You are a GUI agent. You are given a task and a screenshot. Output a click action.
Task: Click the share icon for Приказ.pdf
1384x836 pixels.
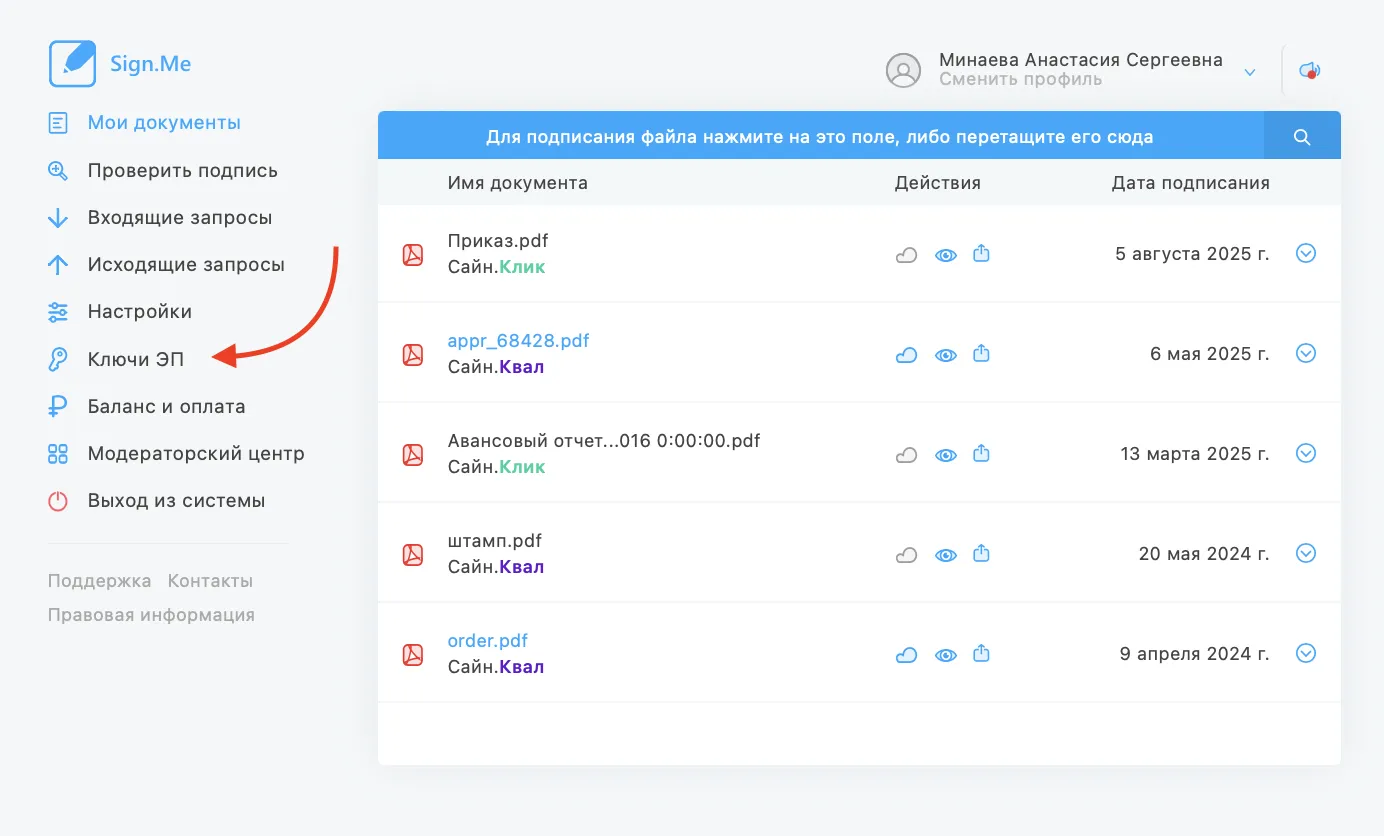point(981,254)
